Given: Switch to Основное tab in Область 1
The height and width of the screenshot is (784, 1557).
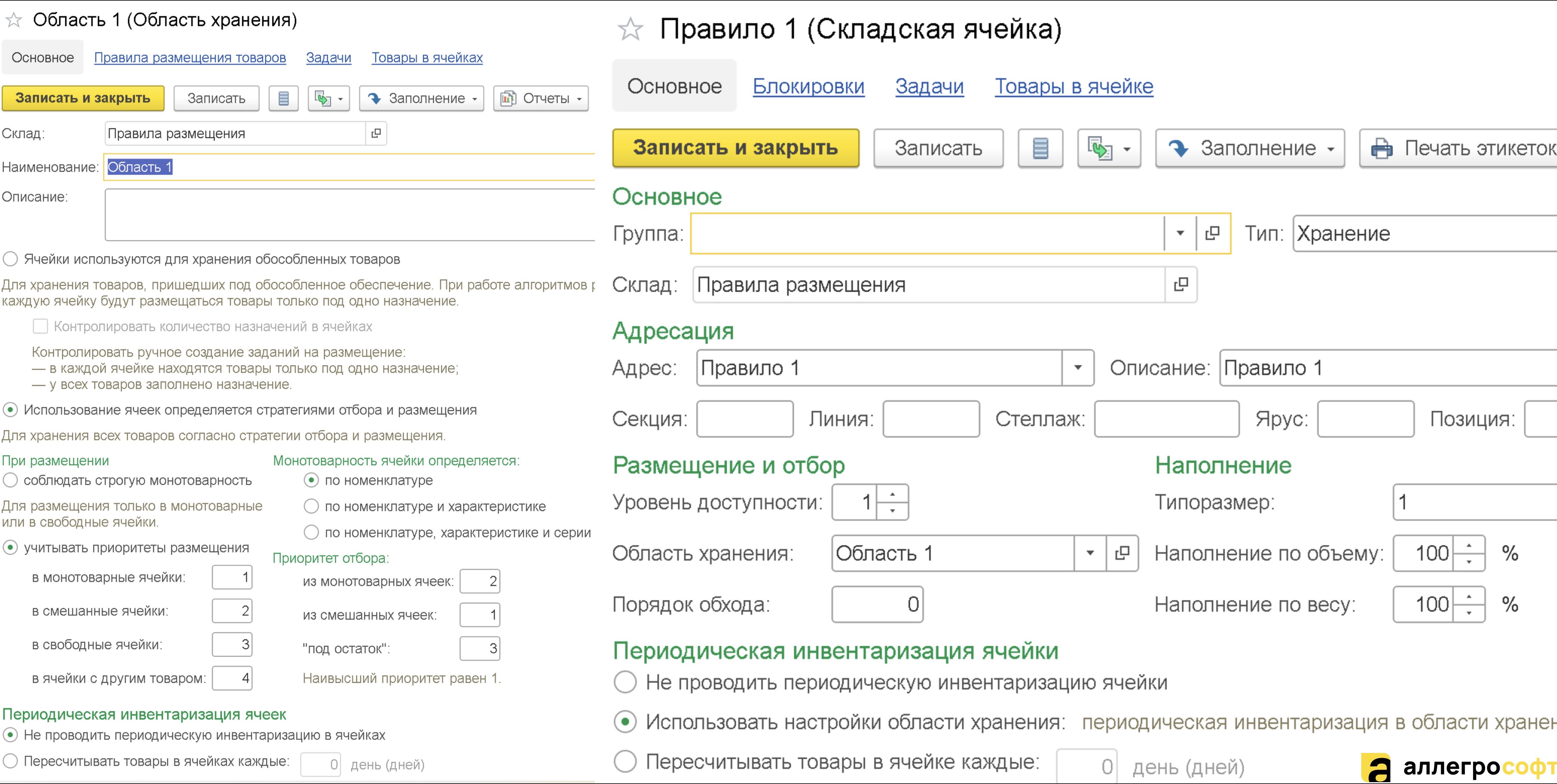Looking at the screenshot, I should tap(43, 58).
